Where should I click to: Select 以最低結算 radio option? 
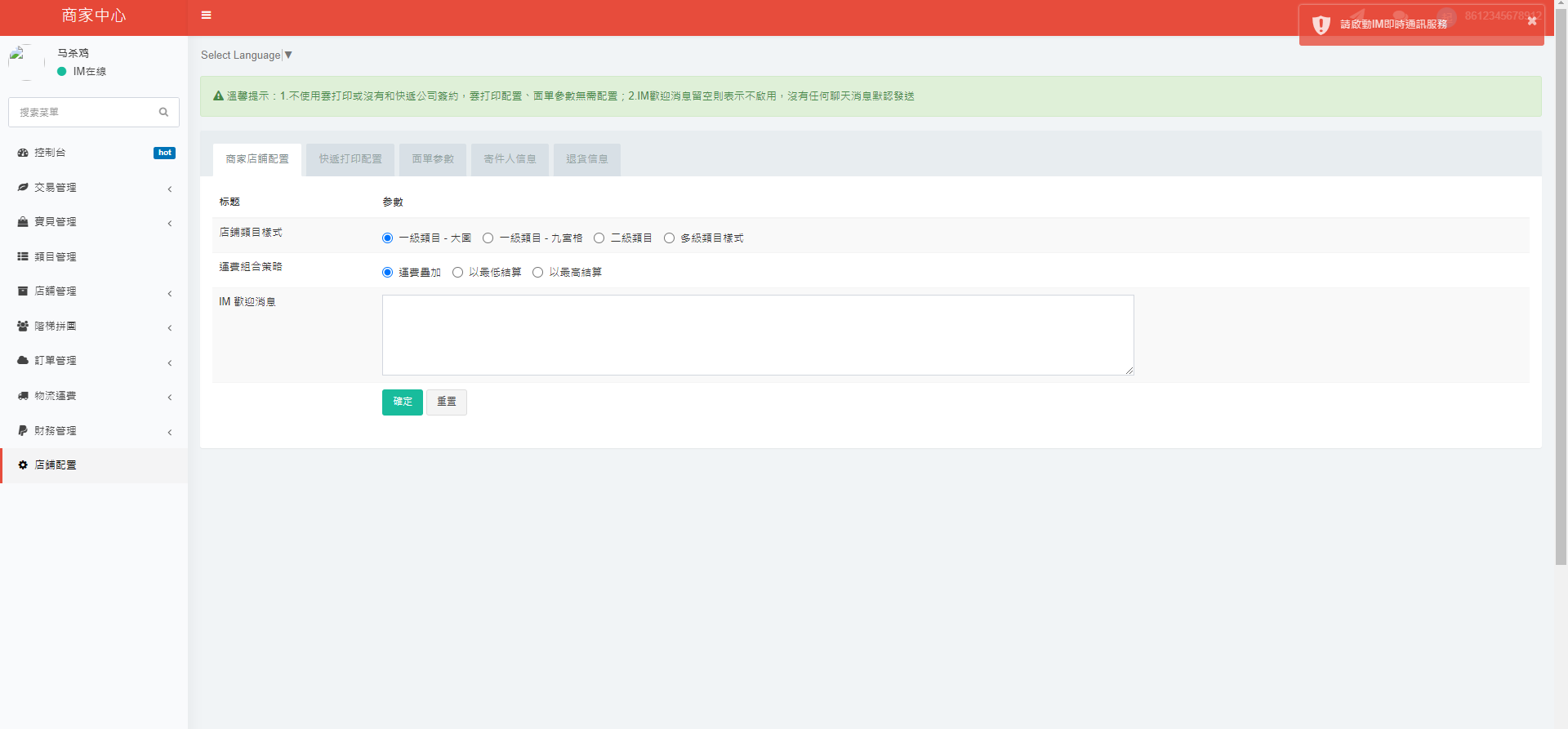click(x=457, y=273)
